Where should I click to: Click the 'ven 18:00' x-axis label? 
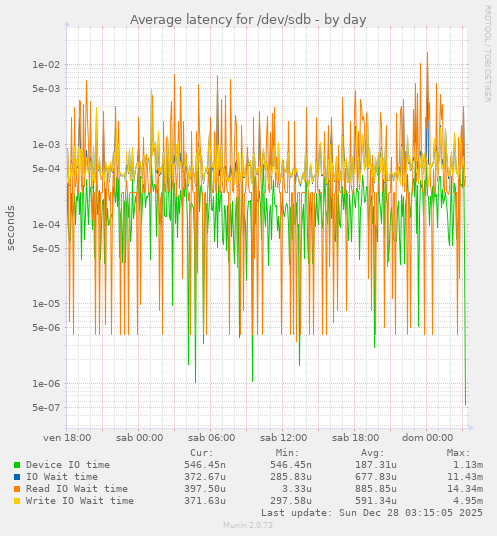coord(67,438)
